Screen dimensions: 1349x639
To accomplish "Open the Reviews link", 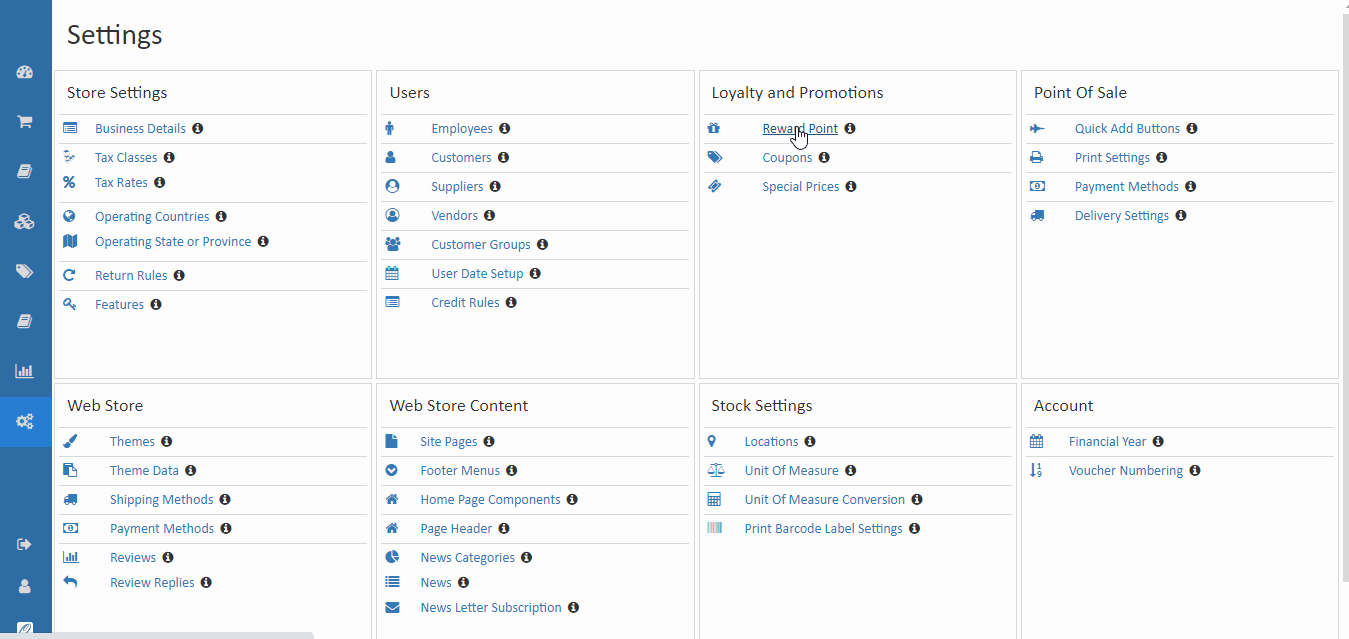I will 133,558.
